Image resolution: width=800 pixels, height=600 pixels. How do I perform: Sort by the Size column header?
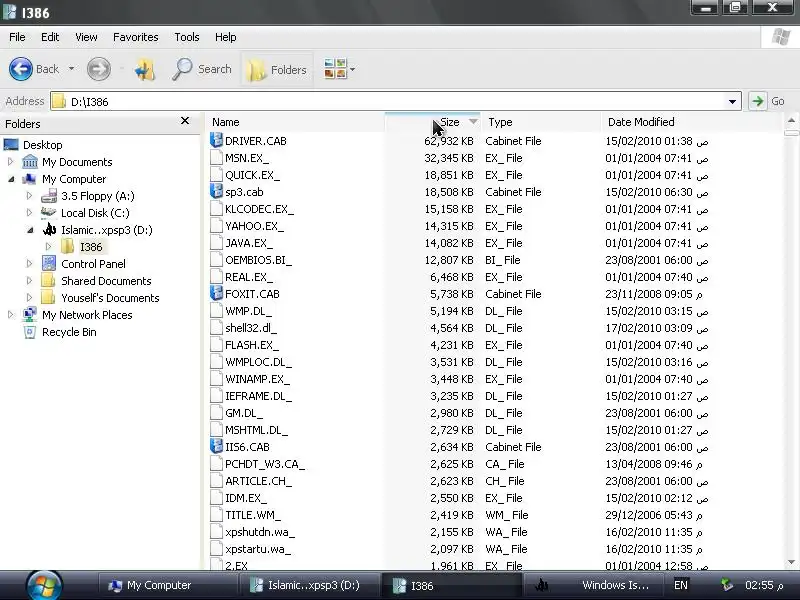[x=433, y=122]
